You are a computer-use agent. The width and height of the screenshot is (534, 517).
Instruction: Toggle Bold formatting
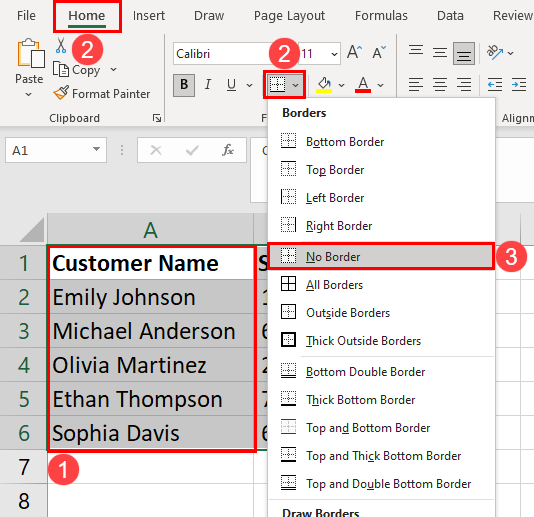tap(184, 85)
